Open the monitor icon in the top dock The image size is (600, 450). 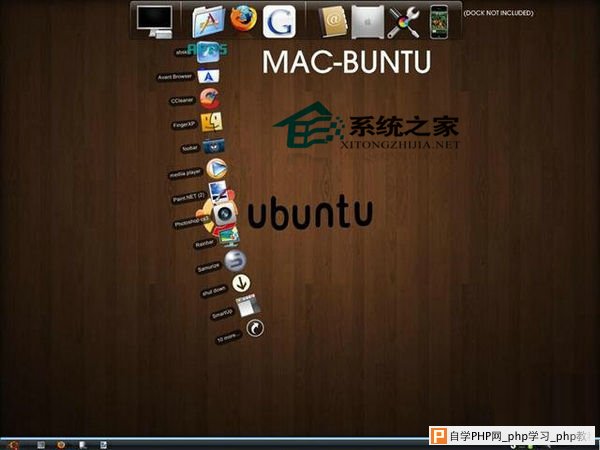(155, 20)
